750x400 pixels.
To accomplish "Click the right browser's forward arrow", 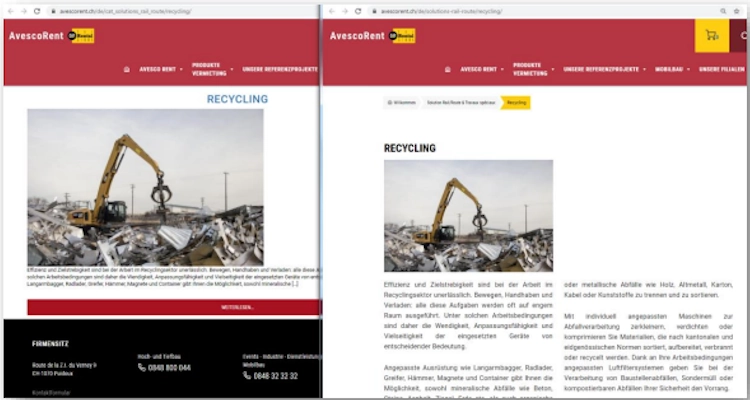I will [344, 11].
